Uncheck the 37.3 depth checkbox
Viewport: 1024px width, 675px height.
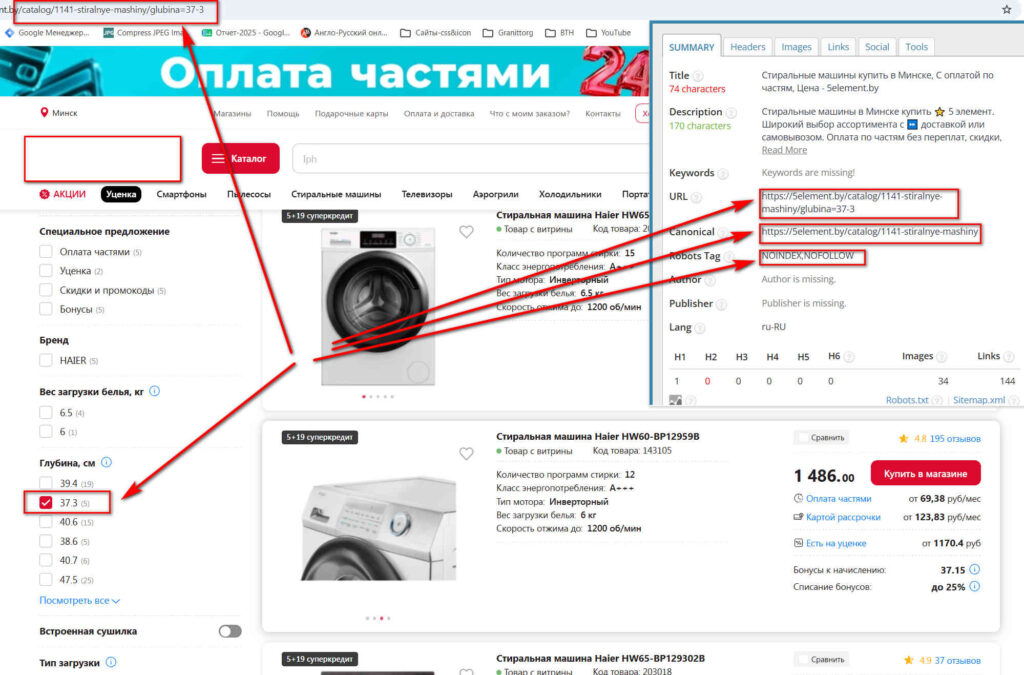coord(46,503)
